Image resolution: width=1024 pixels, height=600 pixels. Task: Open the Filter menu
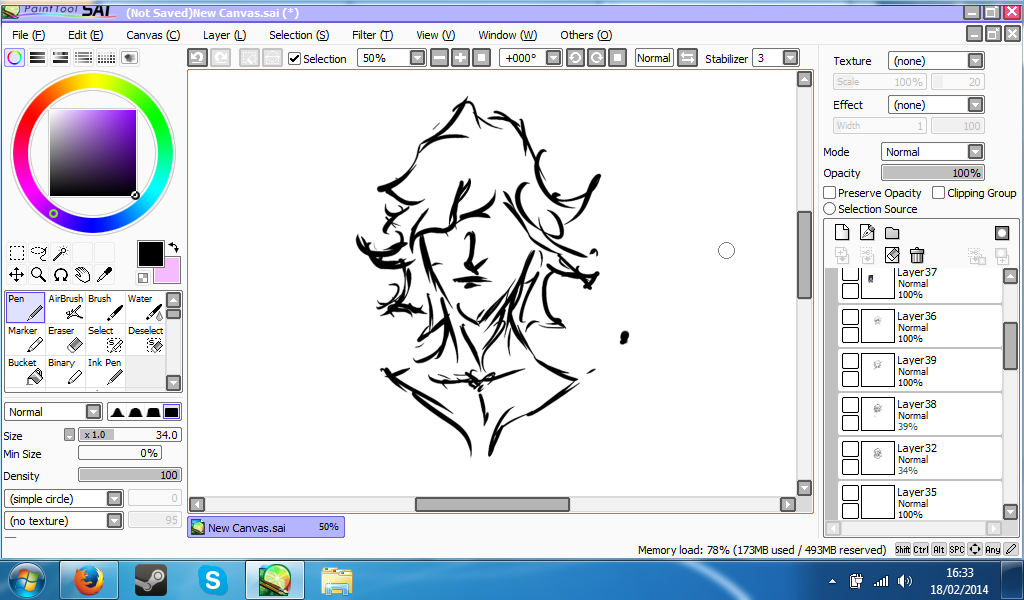click(x=372, y=35)
